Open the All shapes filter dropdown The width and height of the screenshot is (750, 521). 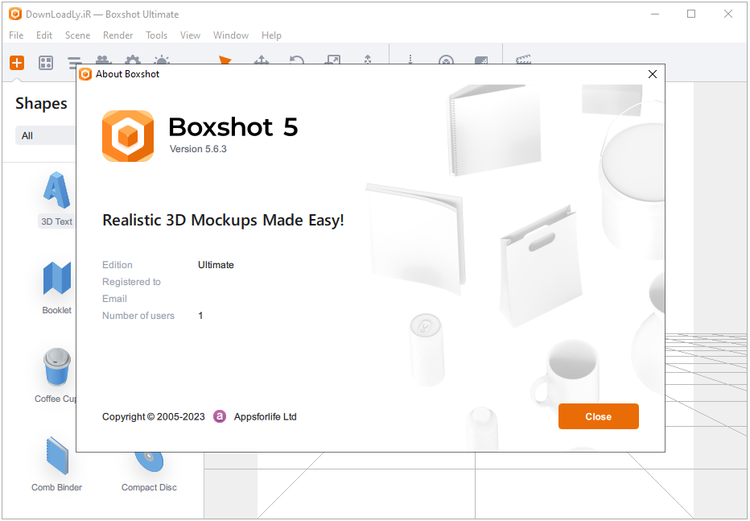pyautogui.click(x=45, y=136)
